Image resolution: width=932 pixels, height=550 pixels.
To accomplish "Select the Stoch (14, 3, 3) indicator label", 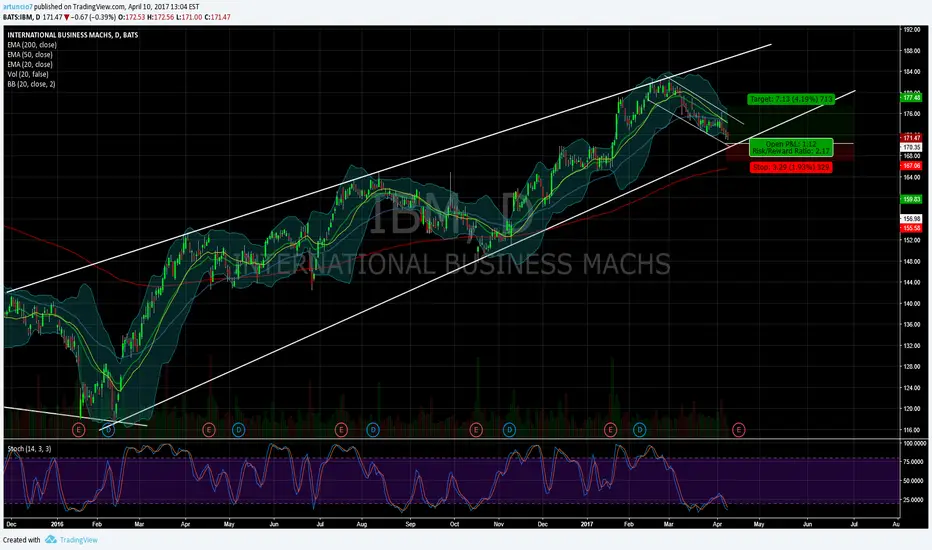I will click(x=29, y=449).
